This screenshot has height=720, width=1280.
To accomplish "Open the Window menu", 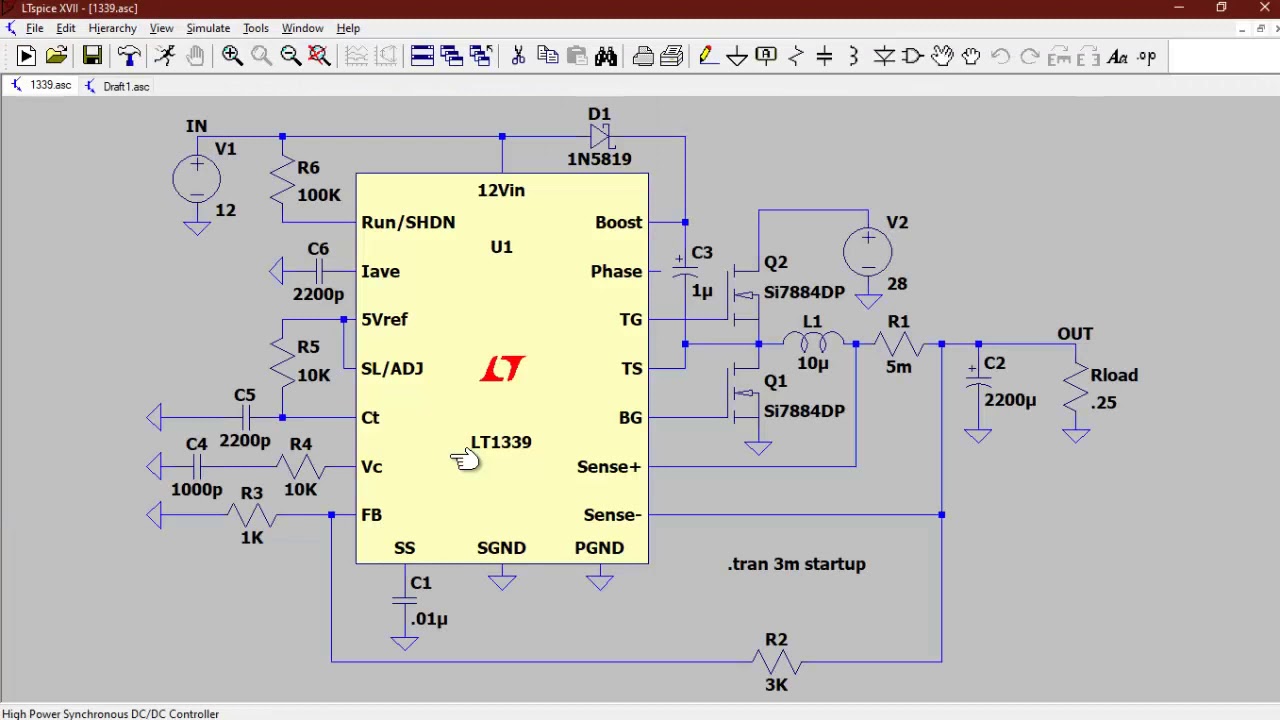I will click(302, 28).
